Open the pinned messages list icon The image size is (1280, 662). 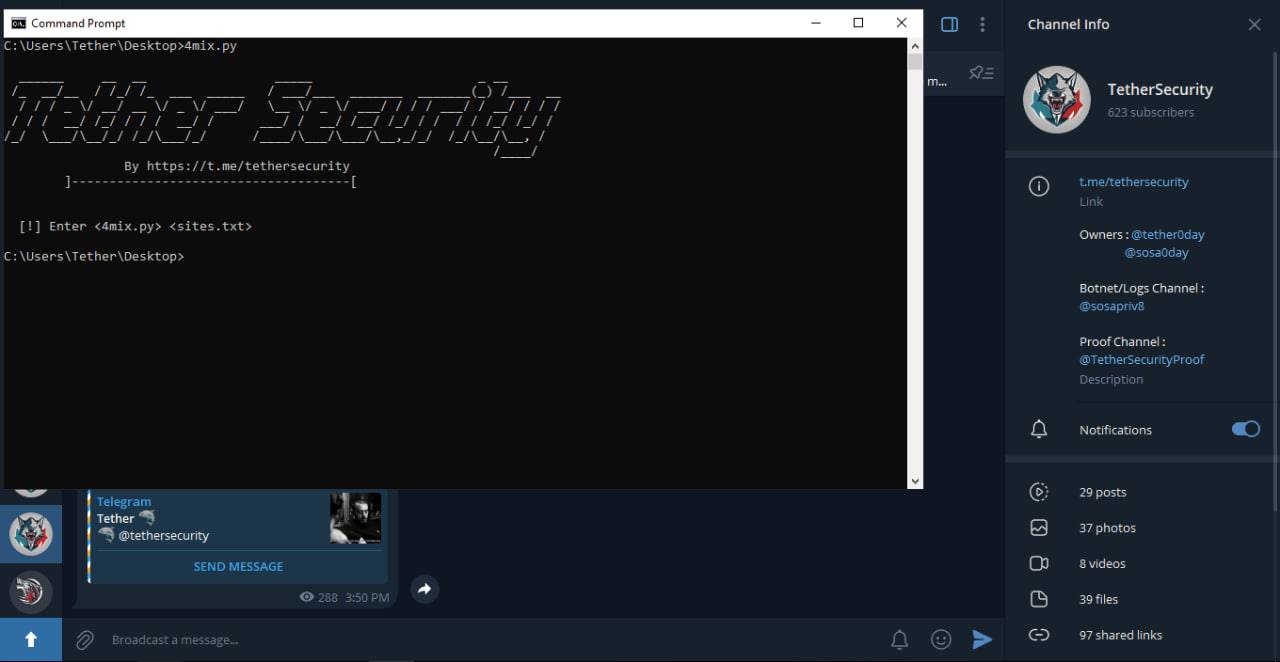pyautogui.click(x=981, y=73)
